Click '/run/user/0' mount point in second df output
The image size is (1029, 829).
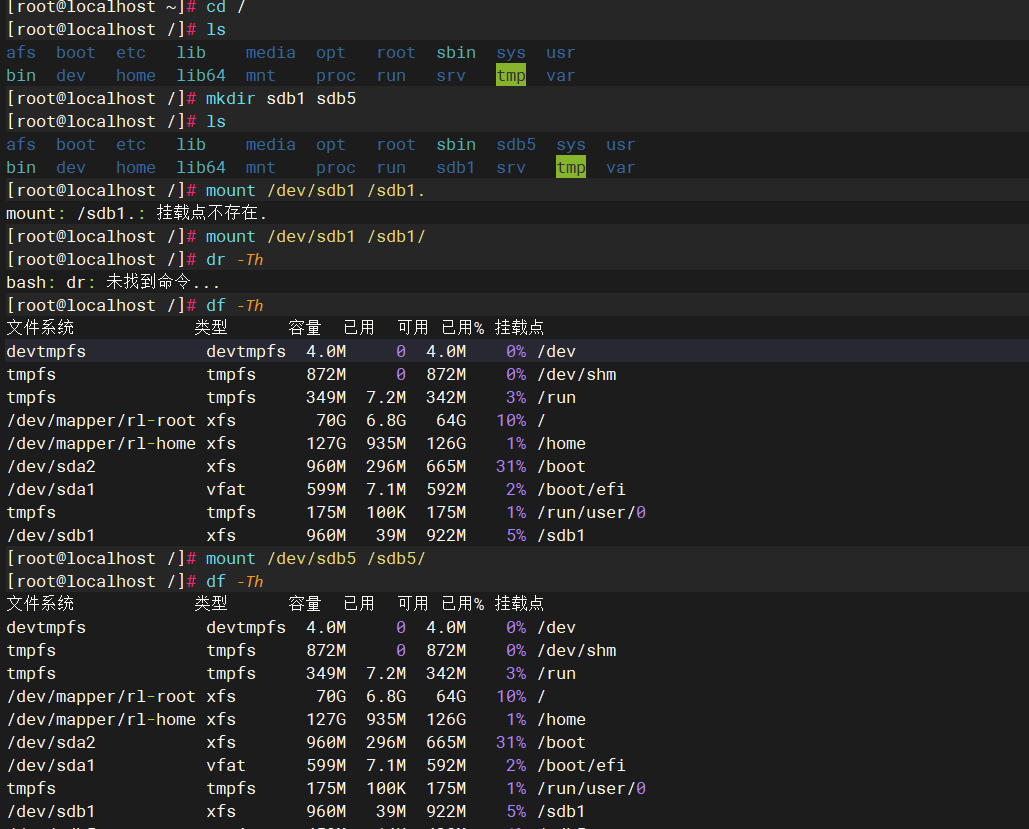pyautogui.click(x=591, y=788)
